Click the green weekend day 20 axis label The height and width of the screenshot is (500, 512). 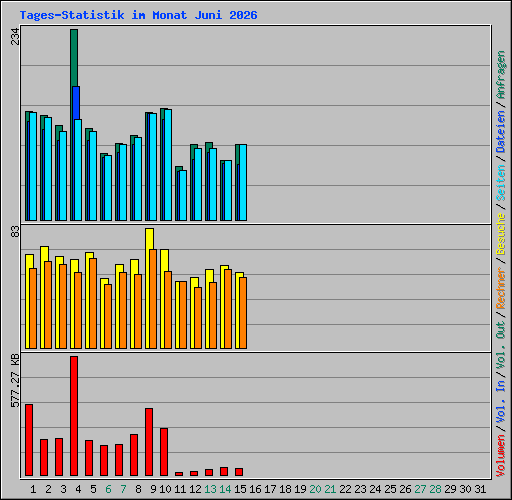pyautogui.click(x=315, y=489)
